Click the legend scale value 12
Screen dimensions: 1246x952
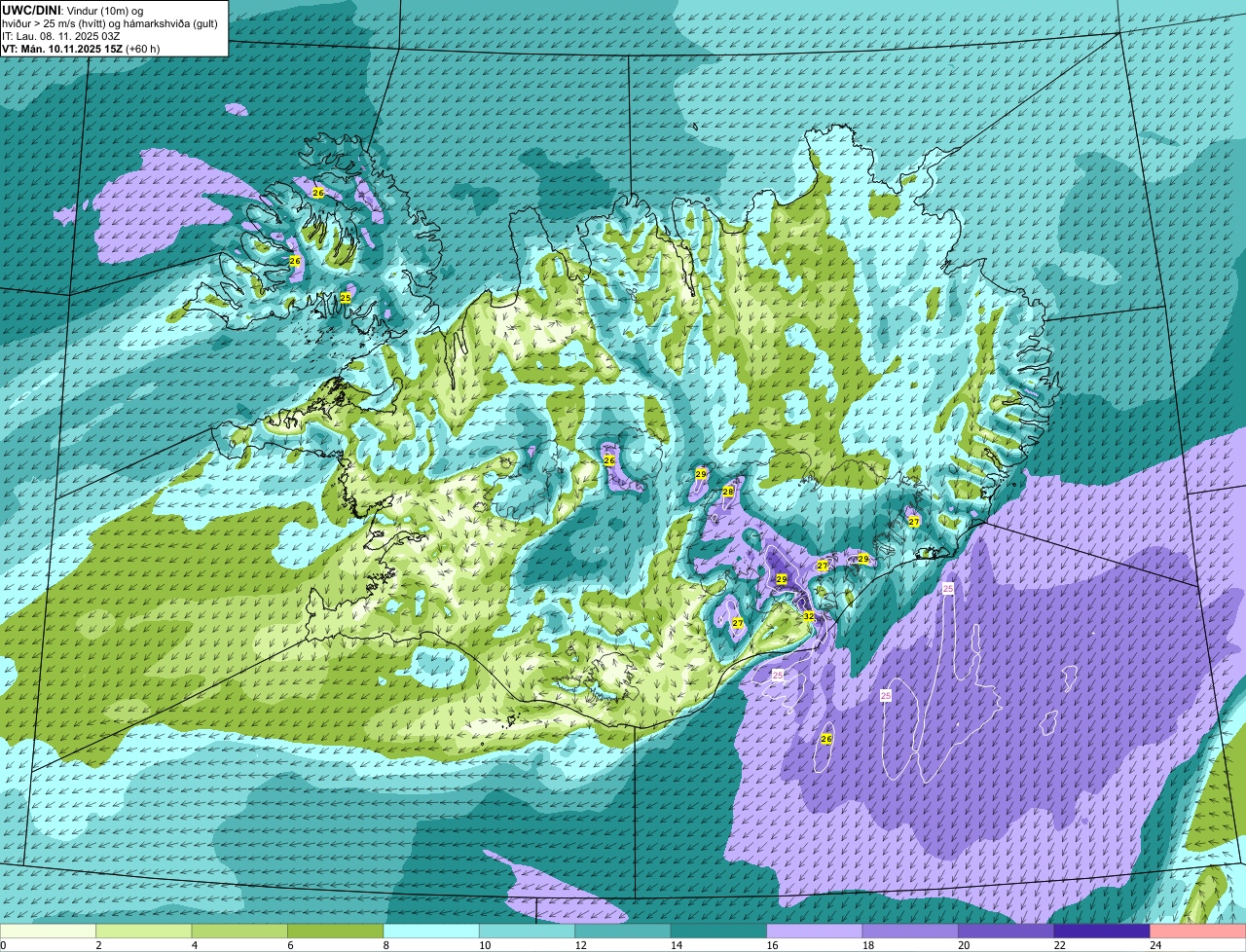tap(580, 945)
